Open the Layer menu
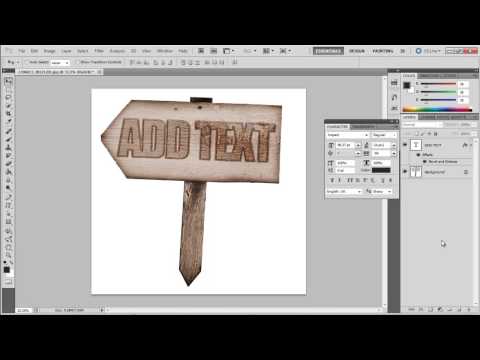The width and height of the screenshot is (480, 360). pos(66,51)
